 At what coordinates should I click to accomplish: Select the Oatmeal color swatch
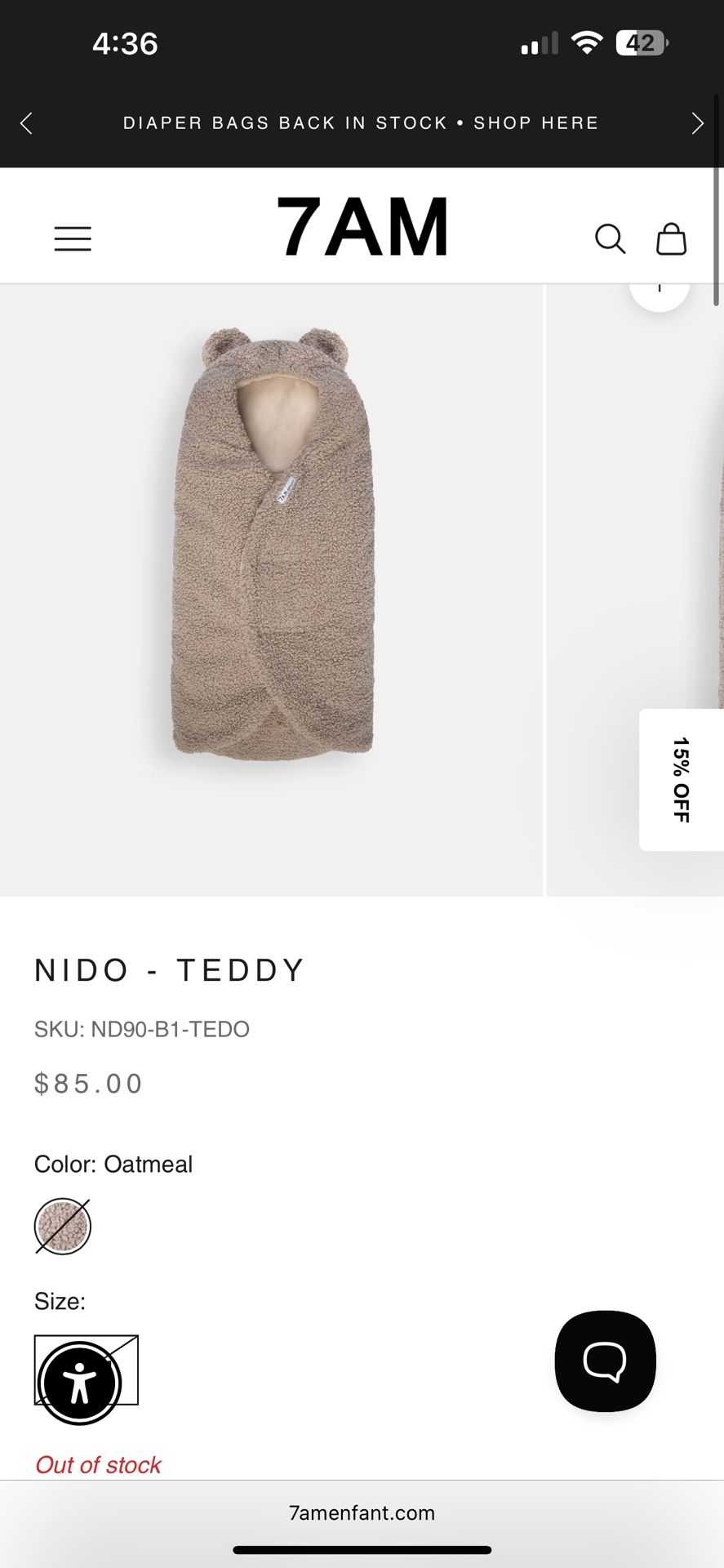pos(63,1226)
